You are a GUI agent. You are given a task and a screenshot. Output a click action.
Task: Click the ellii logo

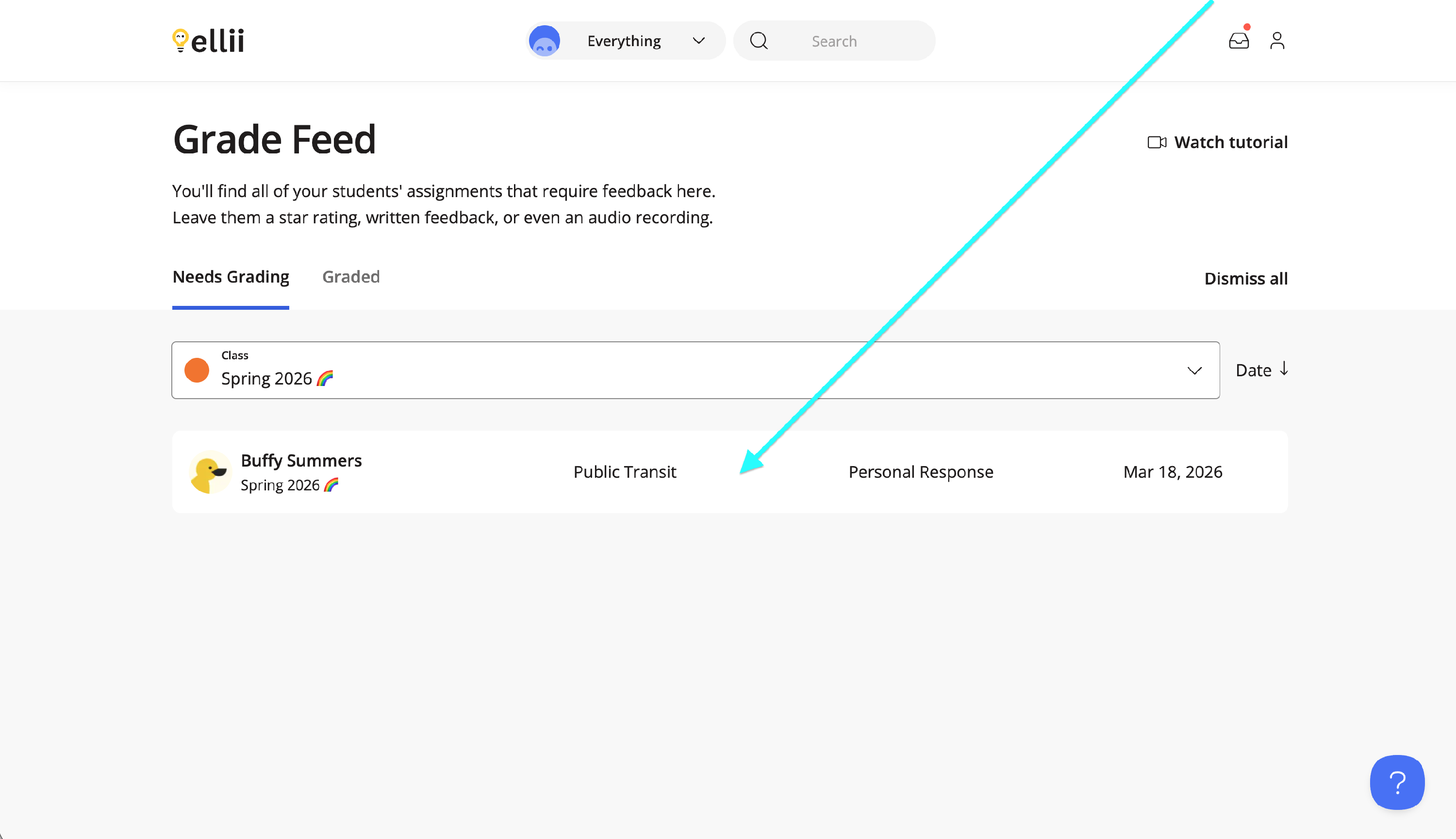click(x=208, y=40)
